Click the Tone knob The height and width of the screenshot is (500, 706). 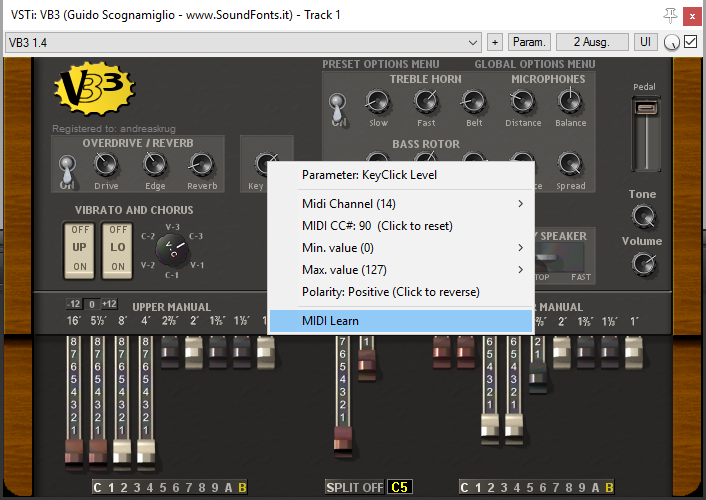[x=643, y=216]
